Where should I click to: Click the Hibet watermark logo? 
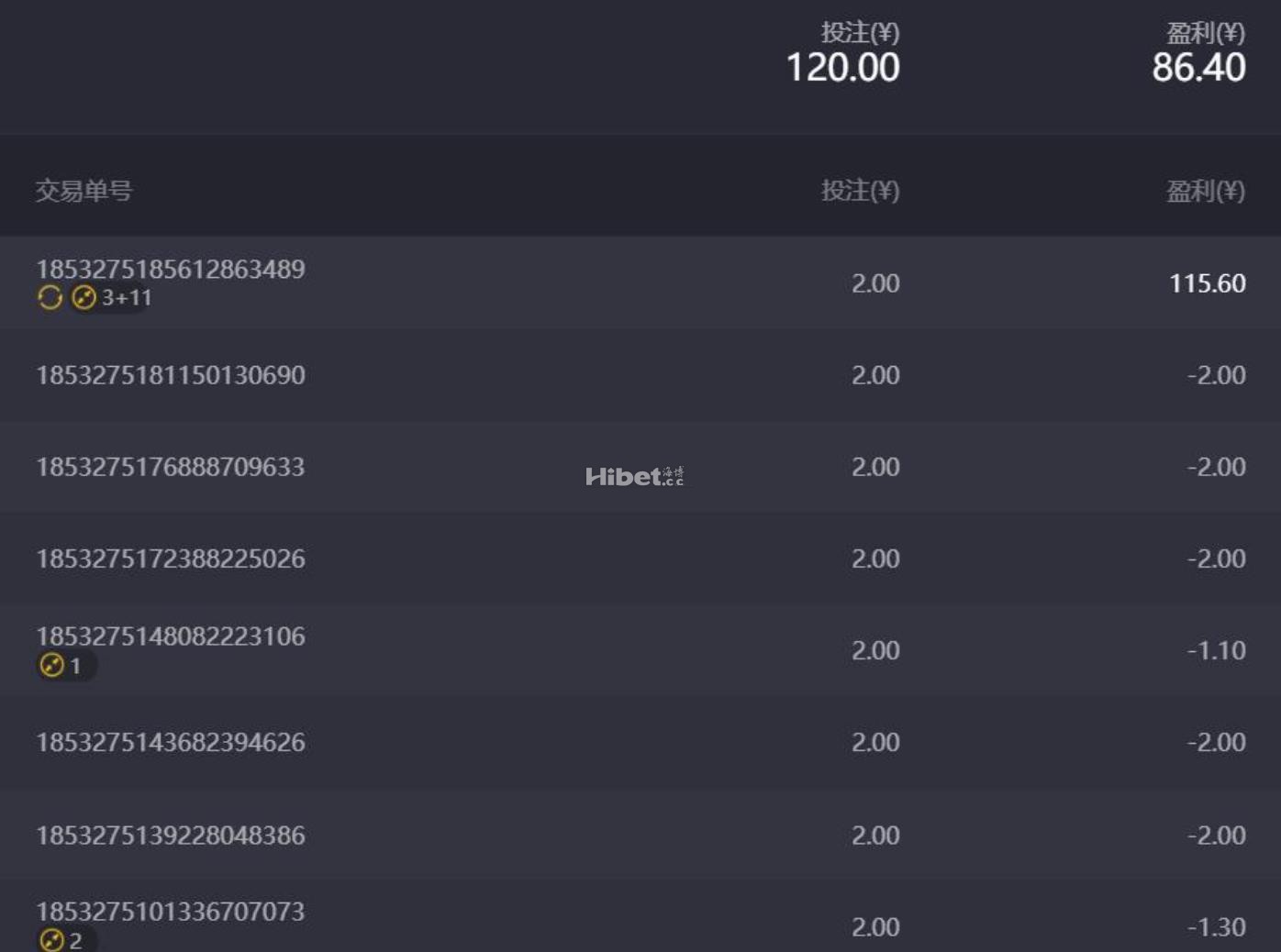[634, 476]
